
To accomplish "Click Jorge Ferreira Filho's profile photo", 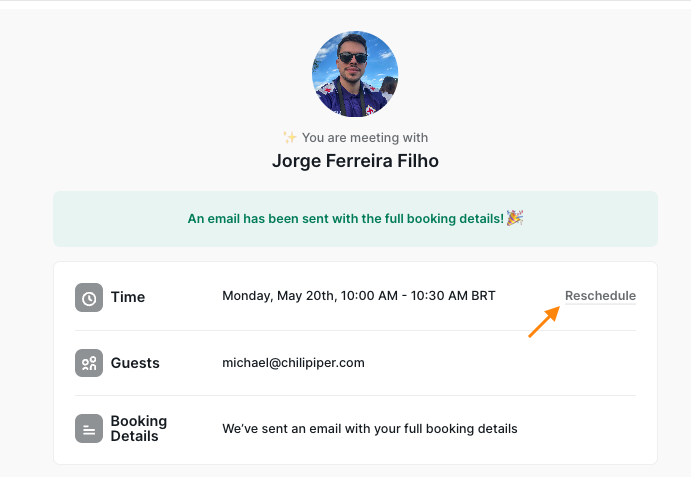I will click(x=355, y=74).
